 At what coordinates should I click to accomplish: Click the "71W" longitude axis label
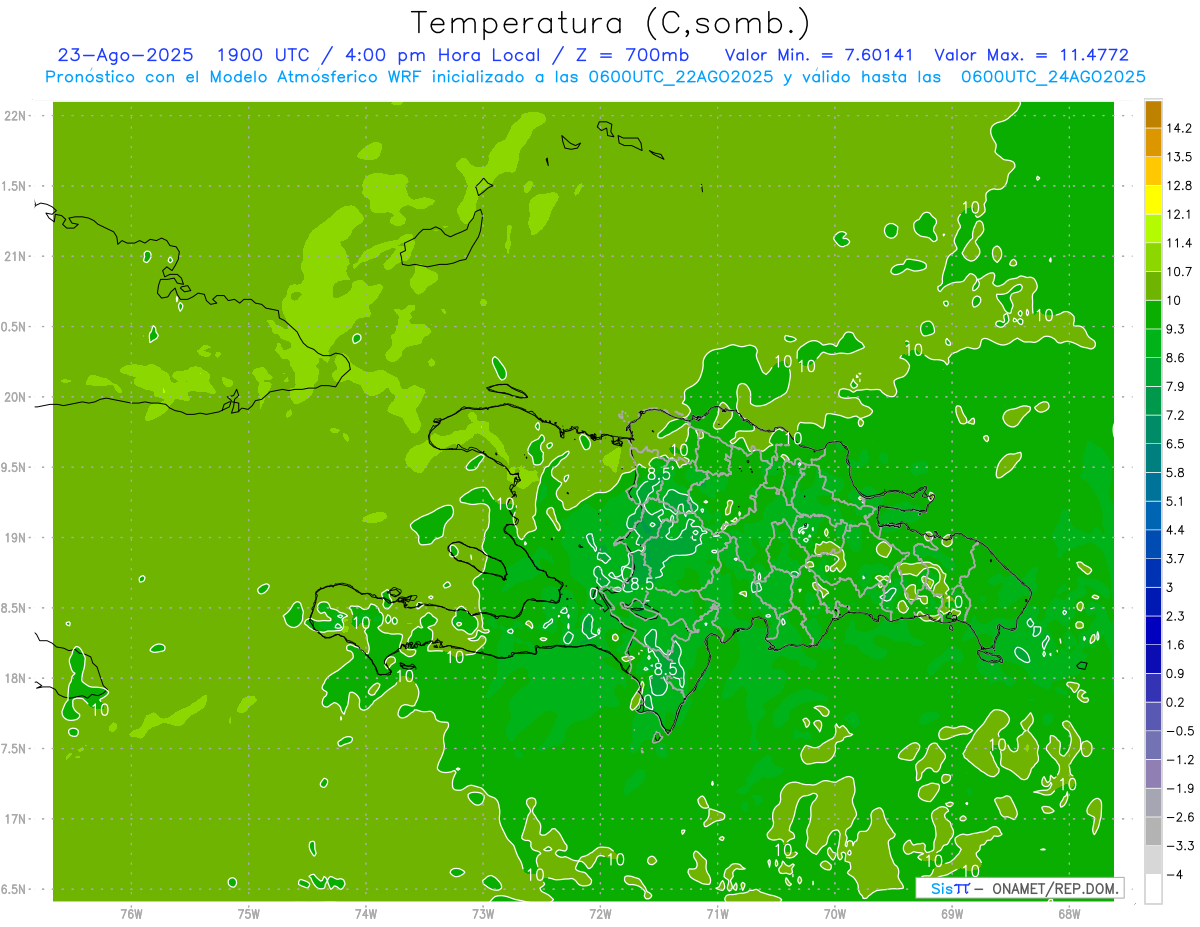717,913
